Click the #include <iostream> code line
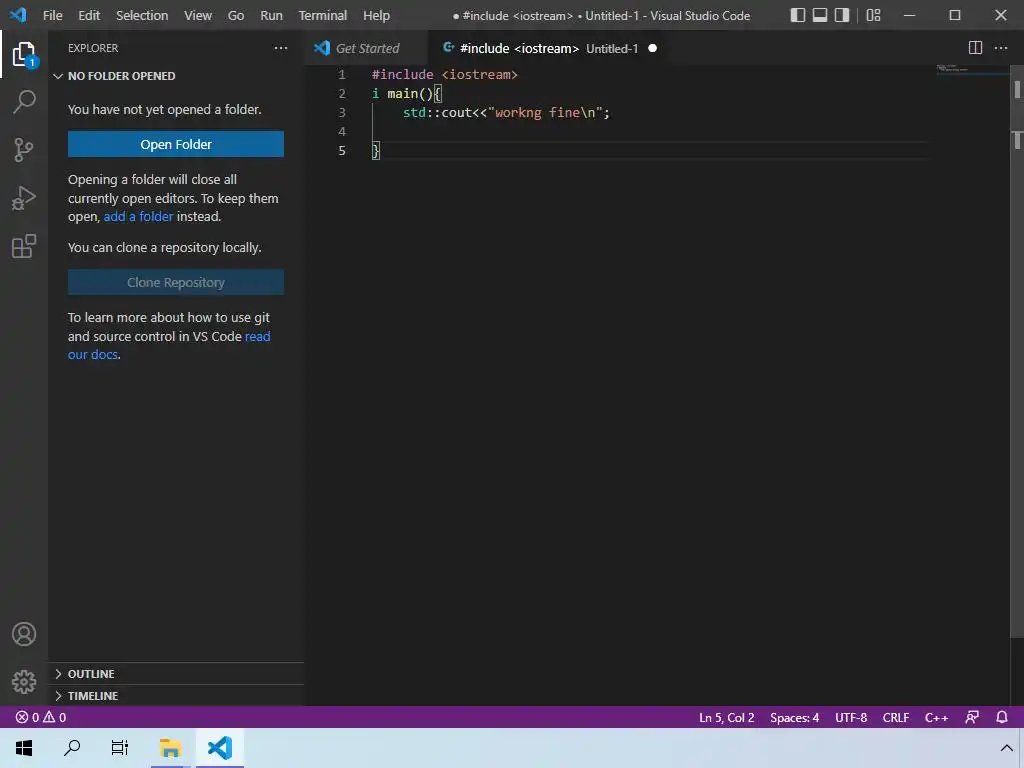Image resolution: width=1024 pixels, height=768 pixels. (444, 74)
